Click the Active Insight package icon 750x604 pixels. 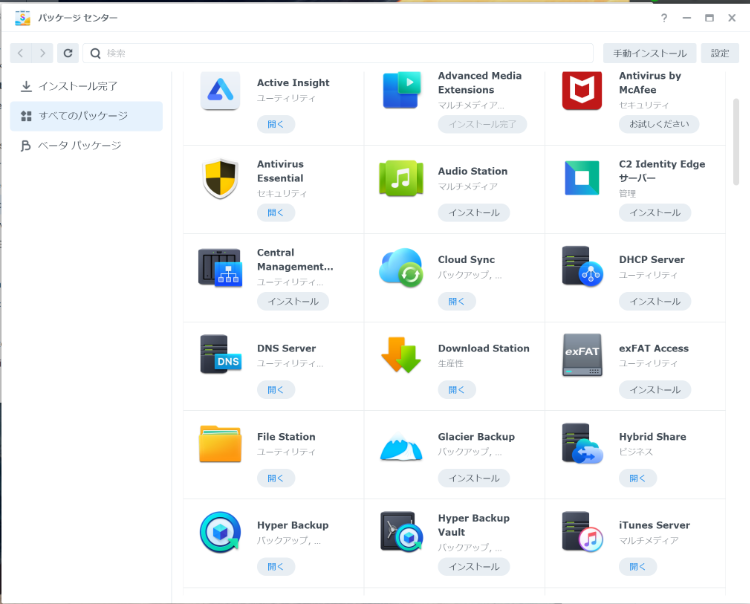220,90
